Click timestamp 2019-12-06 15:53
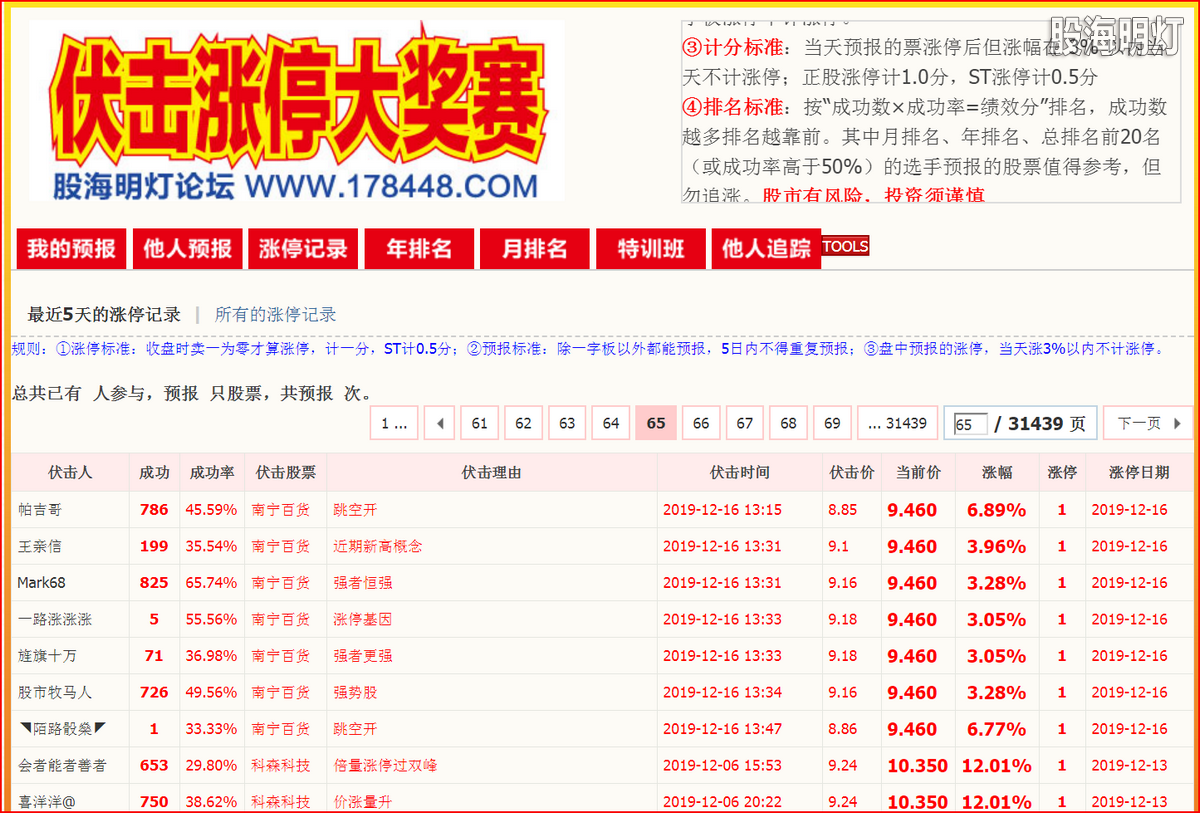The height and width of the screenshot is (813, 1200). (x=722, y=765)
